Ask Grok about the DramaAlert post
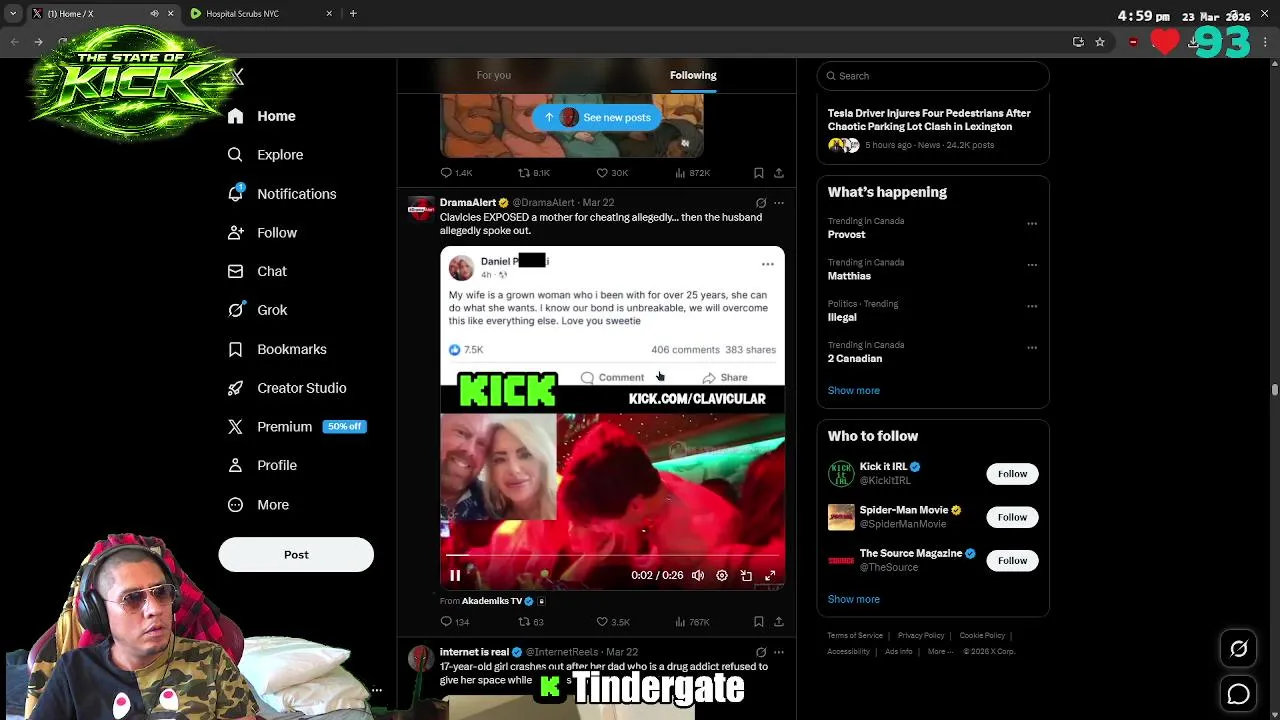Screen dimensions: 1280x720 [761, 203]
